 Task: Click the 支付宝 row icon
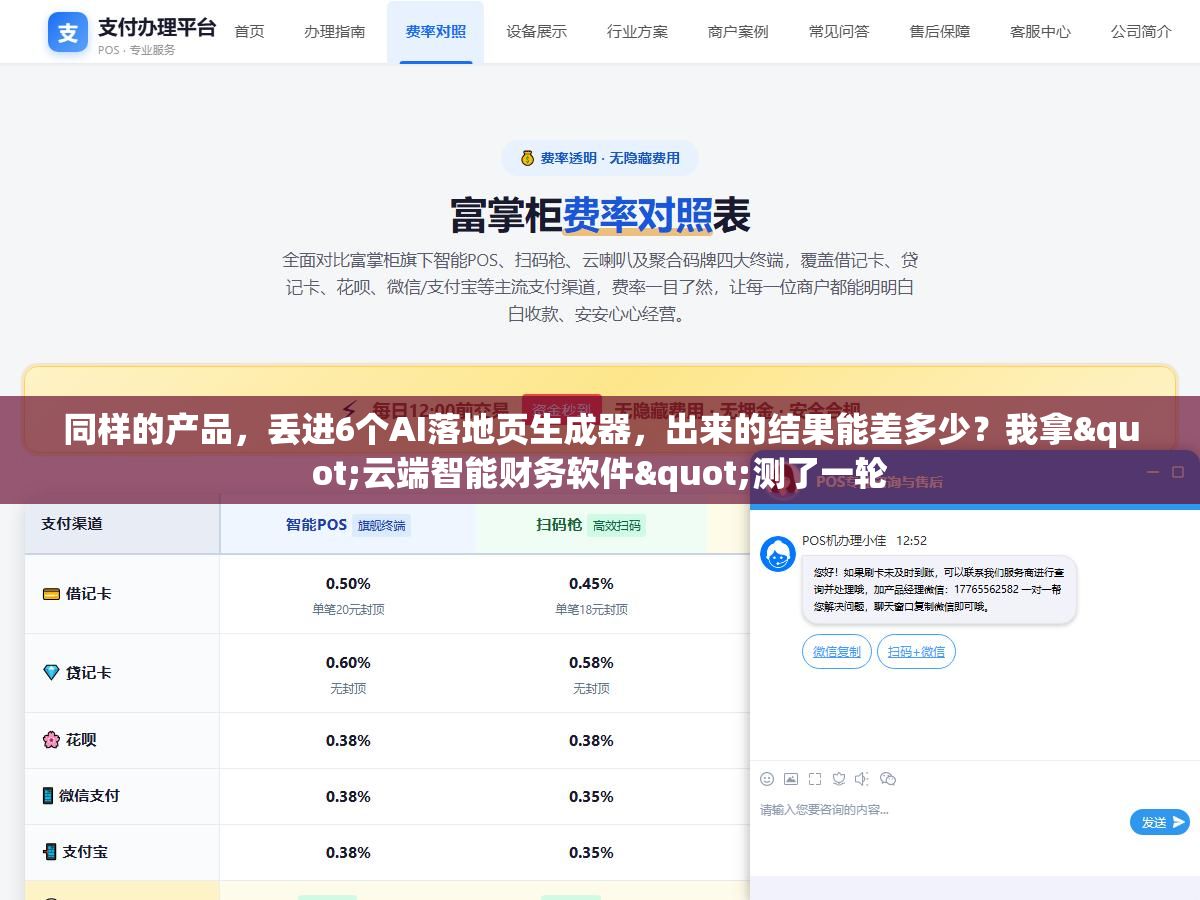(x=50, y=852)
